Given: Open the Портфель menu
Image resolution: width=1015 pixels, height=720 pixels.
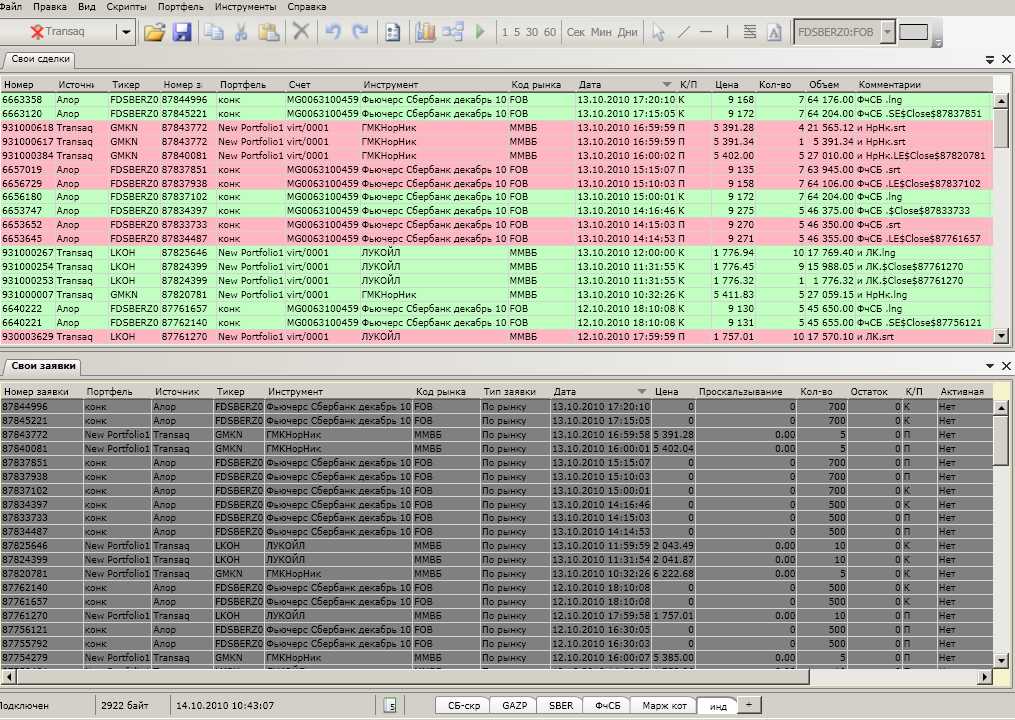Looking at the screenshot, I should 181,6.
